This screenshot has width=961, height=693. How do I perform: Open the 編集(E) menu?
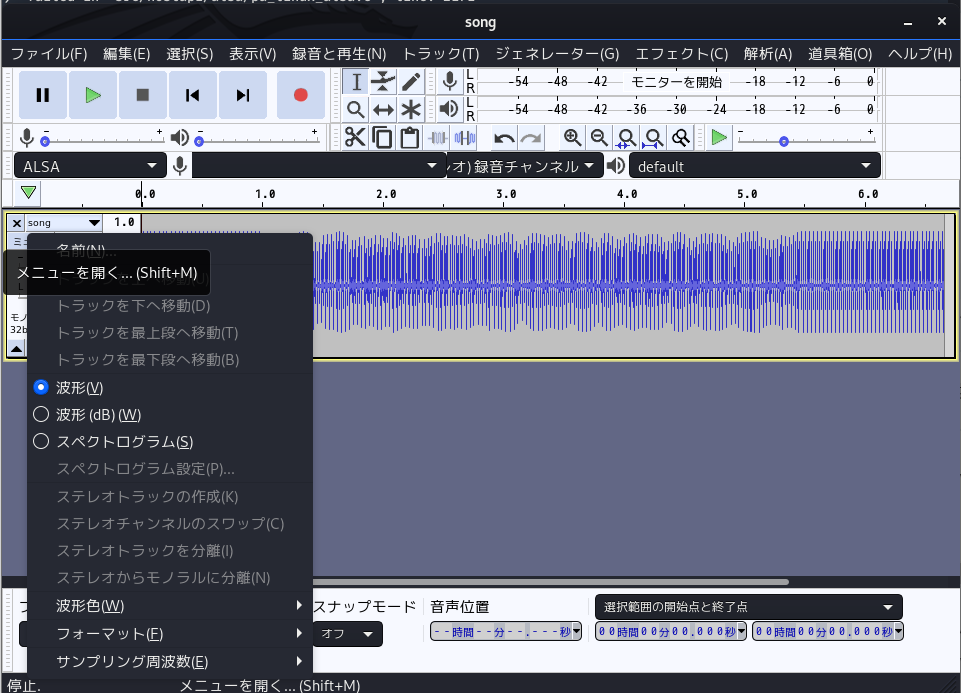pos(126,54)
